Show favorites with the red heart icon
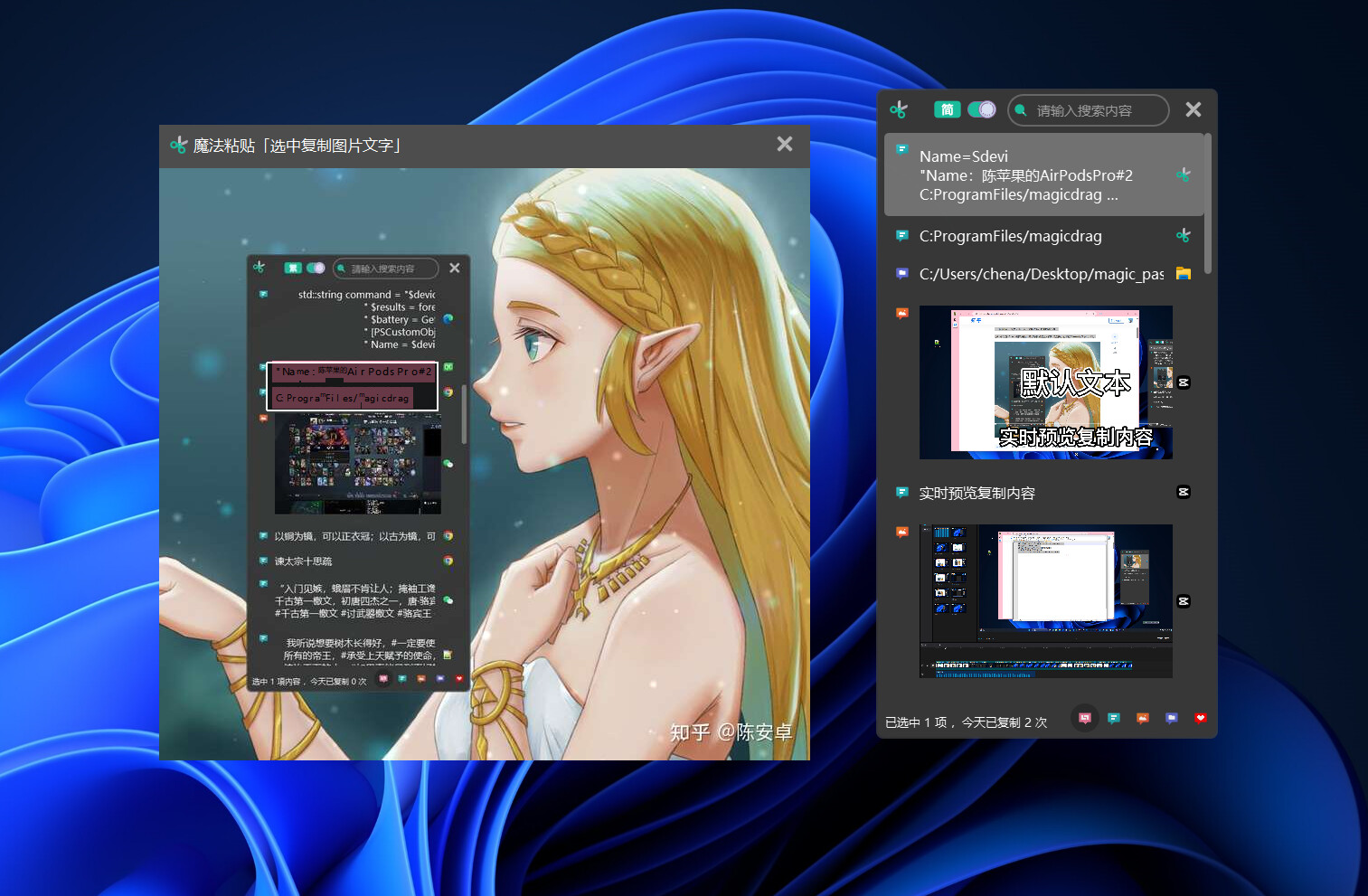This screenshot has width=1368, height=896. tap(1201, 718)
